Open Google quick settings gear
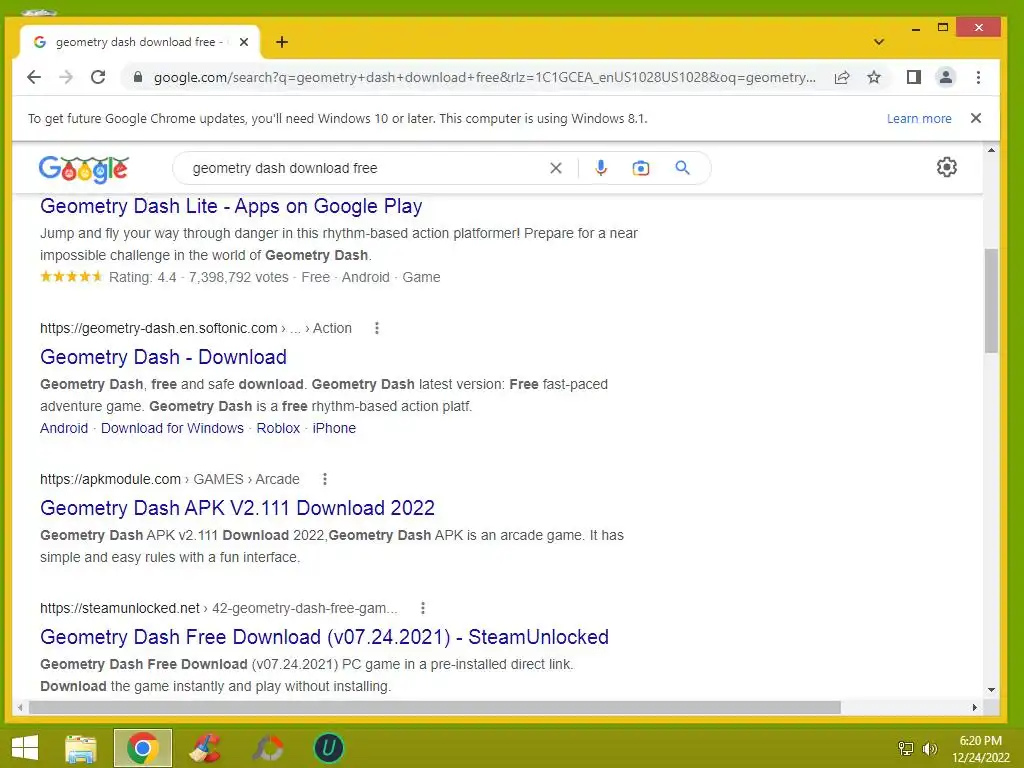 [x=946, y=167]
